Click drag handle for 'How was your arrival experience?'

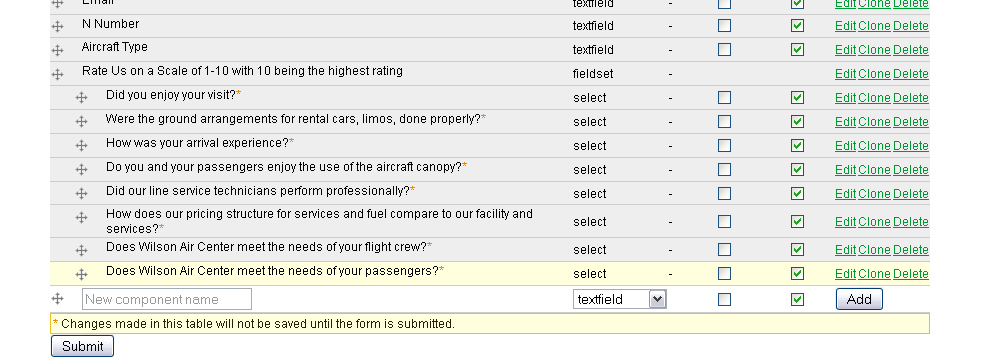point(81,146)
